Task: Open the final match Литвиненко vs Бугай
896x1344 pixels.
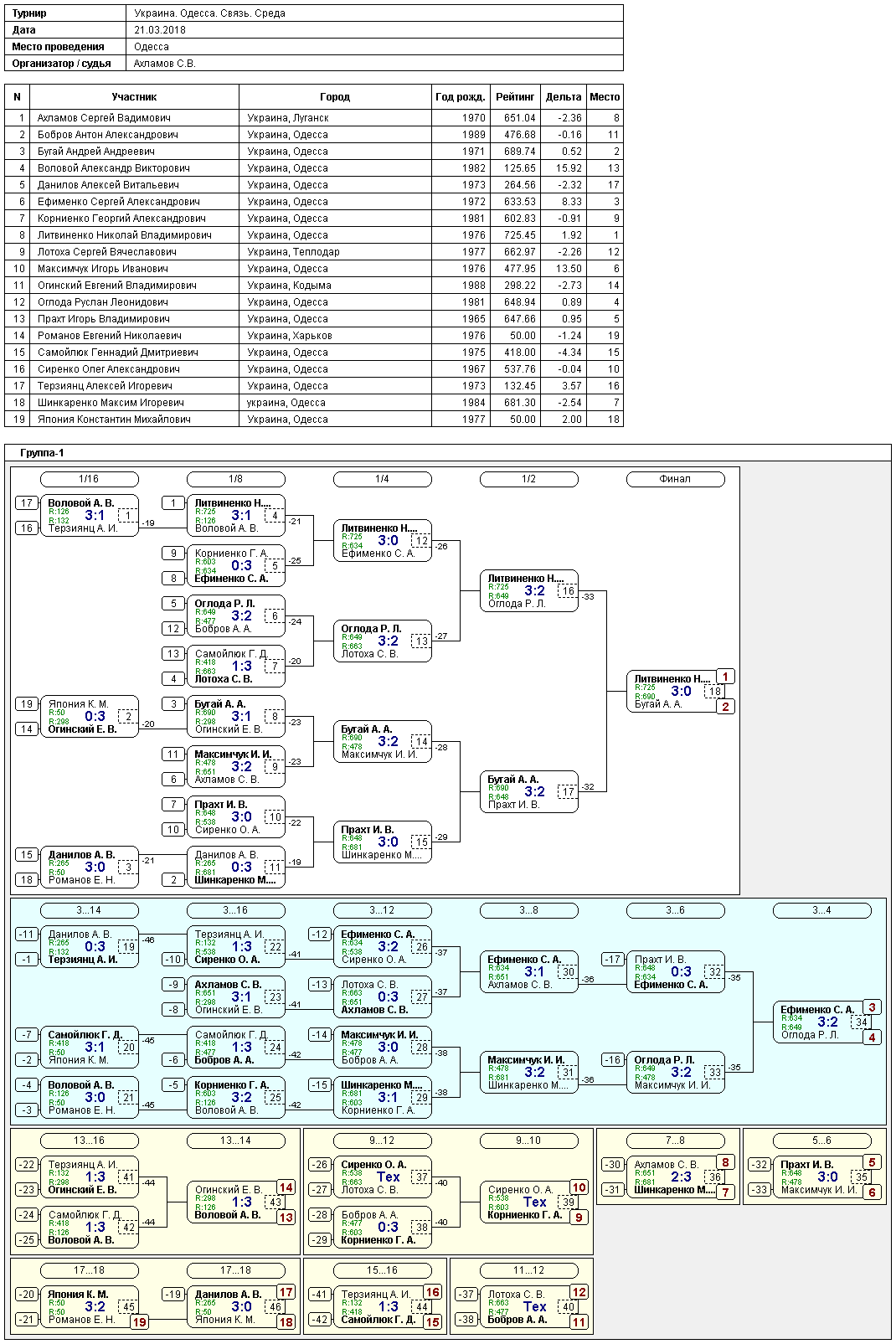Action: coord(675,692)
